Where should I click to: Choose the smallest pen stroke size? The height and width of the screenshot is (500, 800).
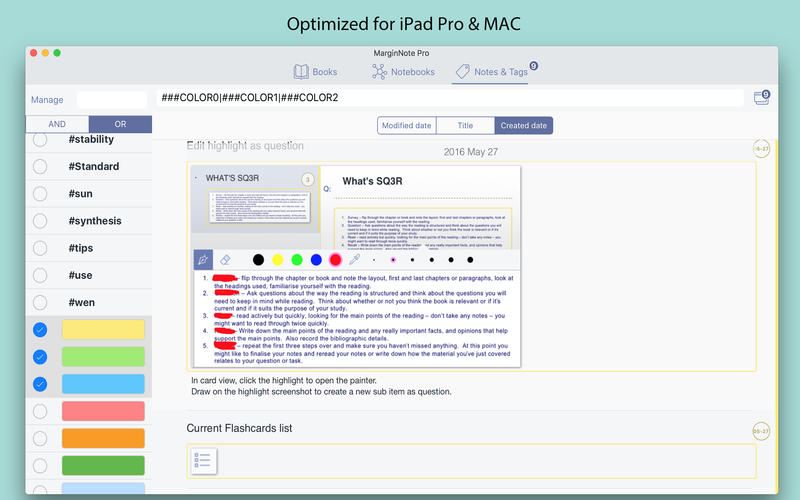374,260
